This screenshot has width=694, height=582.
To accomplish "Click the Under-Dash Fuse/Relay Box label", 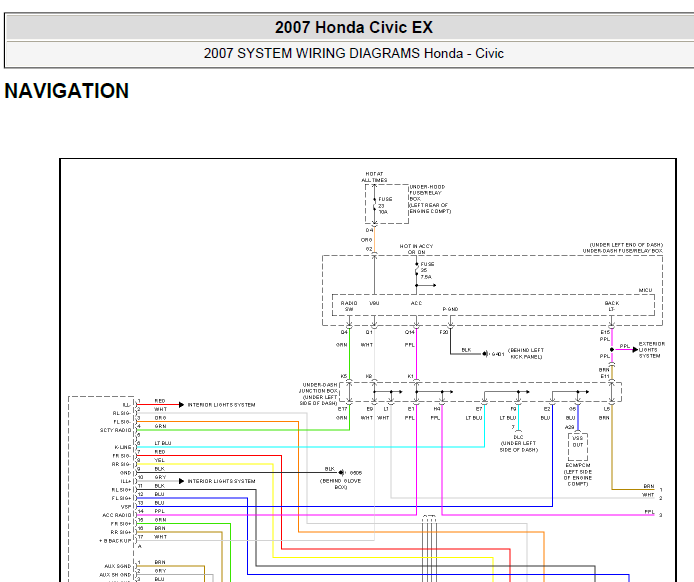I will pyautogui.click(x=623, y=249).
